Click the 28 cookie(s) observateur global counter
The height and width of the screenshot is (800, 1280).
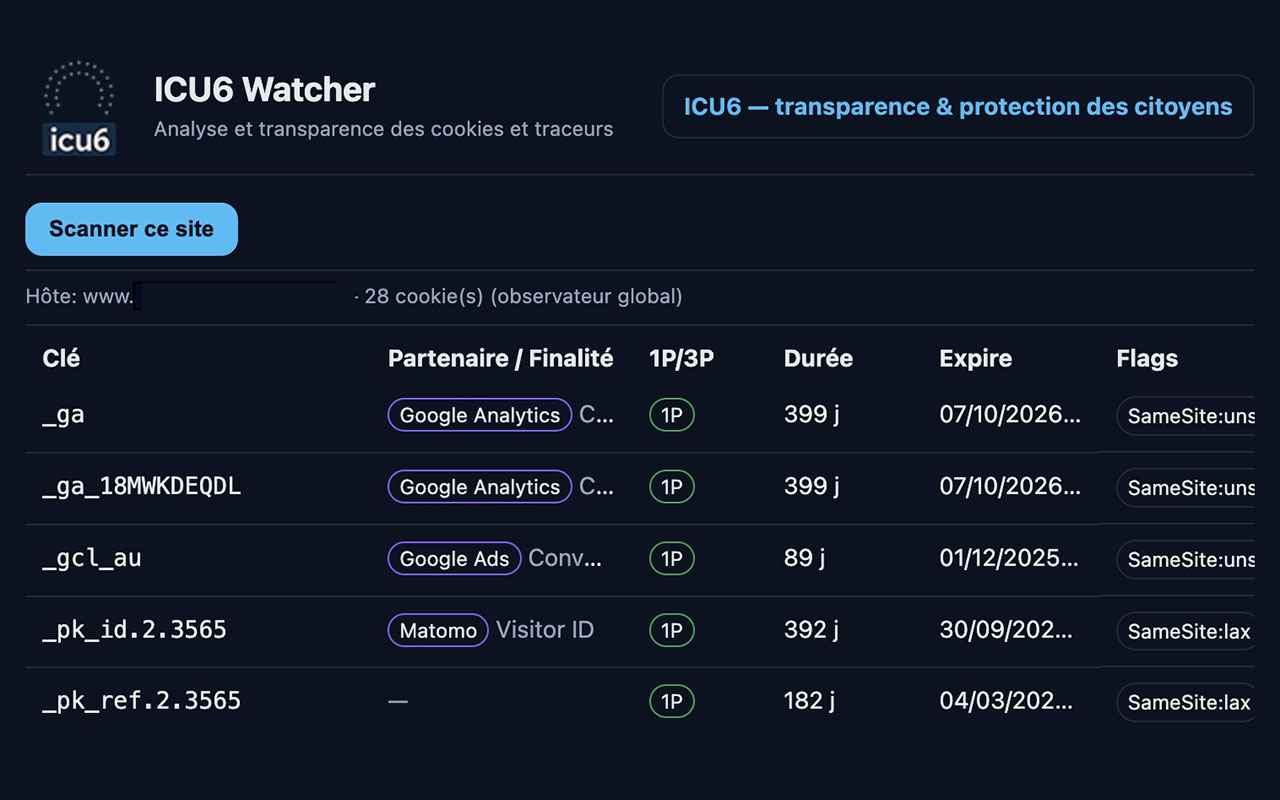(x=522, y=296)
